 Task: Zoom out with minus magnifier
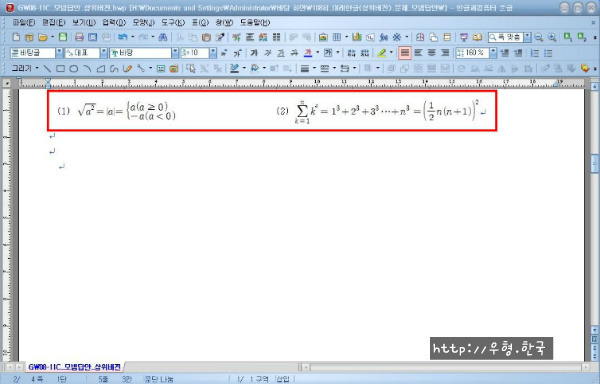pyautogui.click(x=539, y=37)
